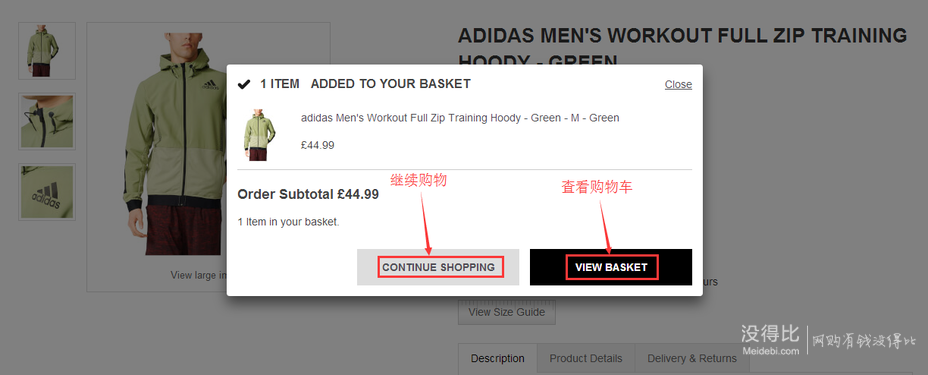Click the Meidebi.com watermark logo
928x375 pixels.
tap(770, 341)
